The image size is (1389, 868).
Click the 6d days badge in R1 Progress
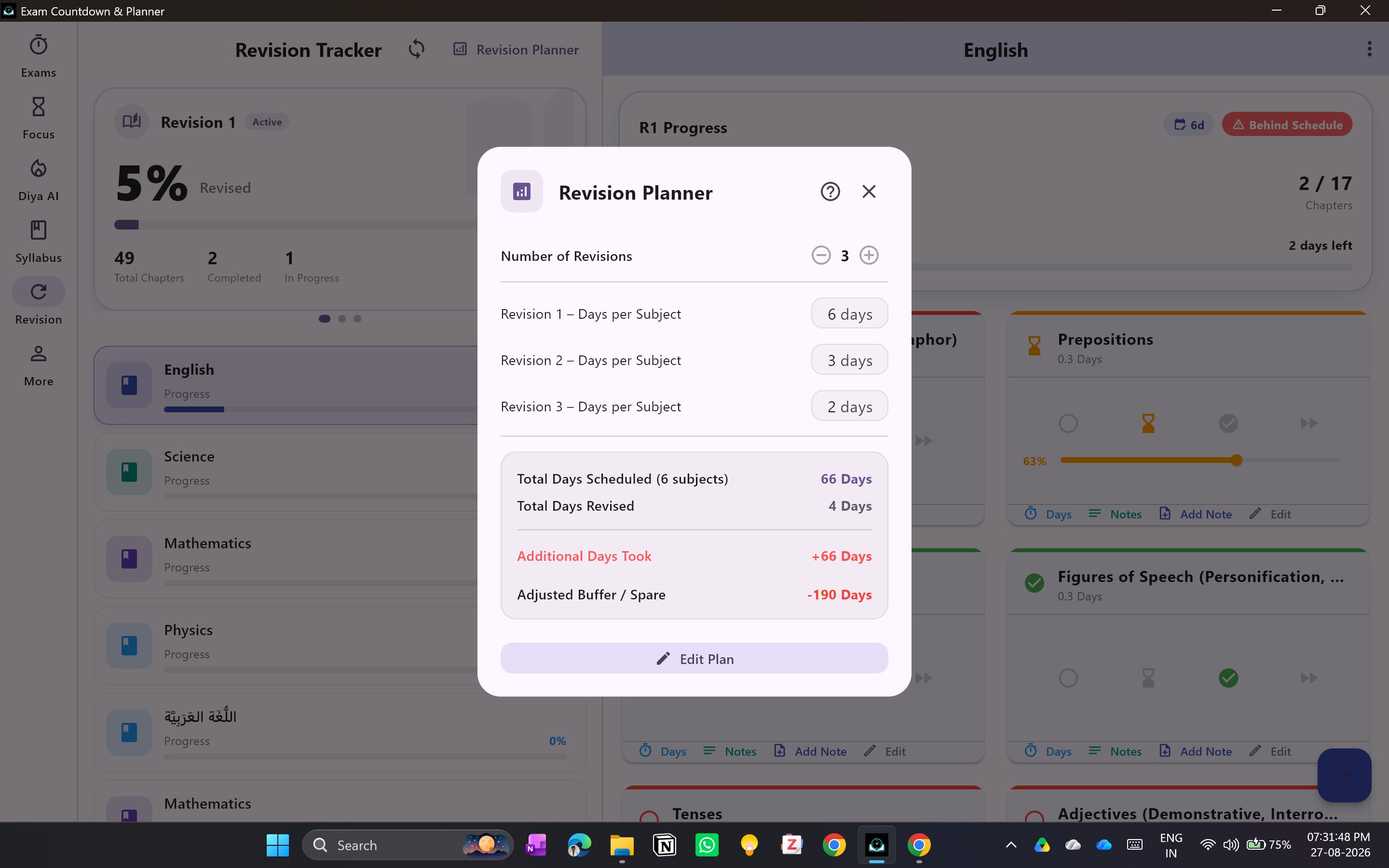click(1189, 124)
